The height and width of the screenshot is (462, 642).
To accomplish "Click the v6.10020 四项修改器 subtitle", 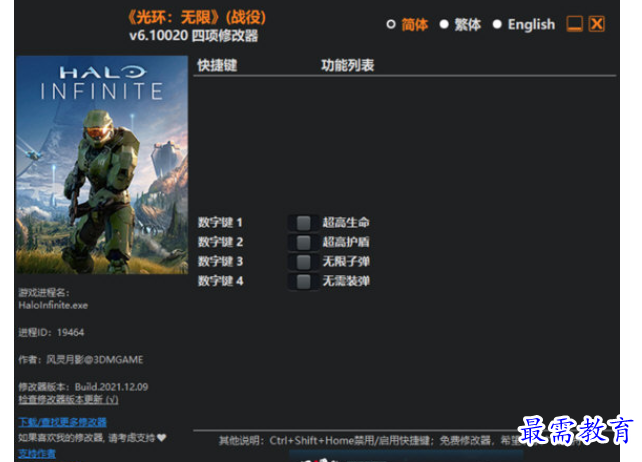I will tap(194, 36).
